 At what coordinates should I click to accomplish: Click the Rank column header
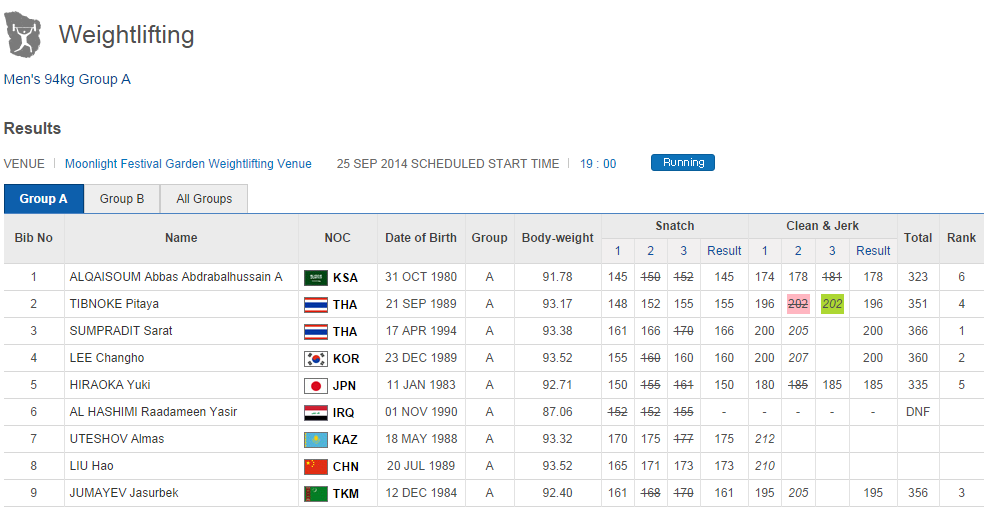[x=961, y=238]
